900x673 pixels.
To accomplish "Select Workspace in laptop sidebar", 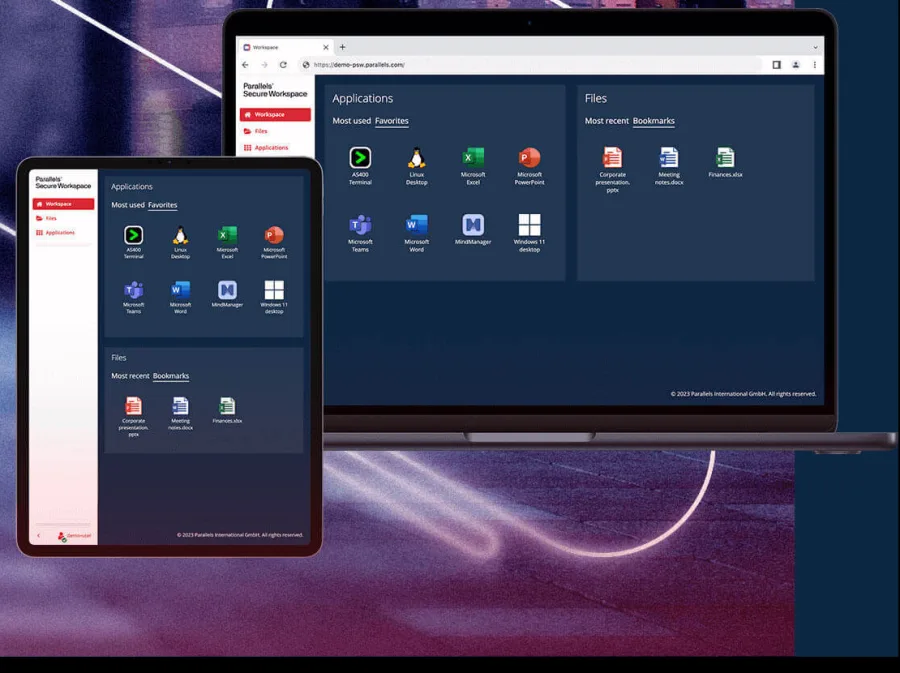I will click(x=275, y=114).
